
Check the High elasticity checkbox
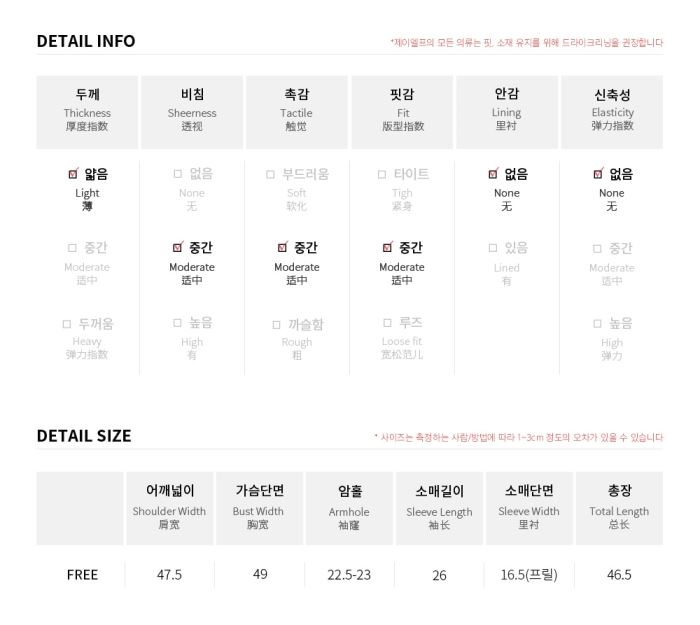(x=597, y=324)
